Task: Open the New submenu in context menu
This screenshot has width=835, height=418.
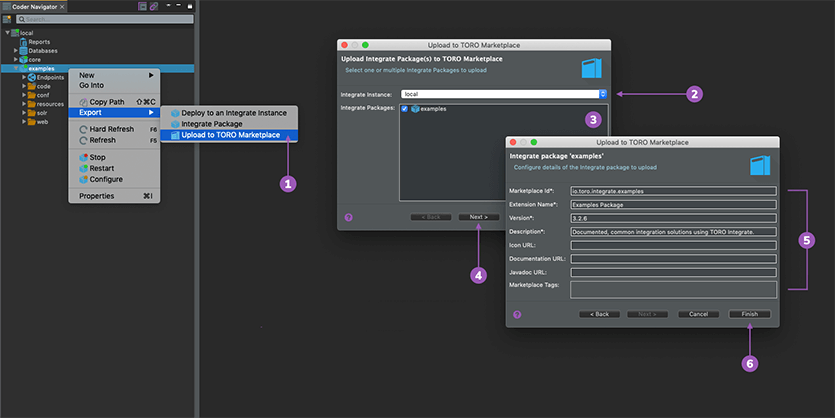Action: click(114, 75)
